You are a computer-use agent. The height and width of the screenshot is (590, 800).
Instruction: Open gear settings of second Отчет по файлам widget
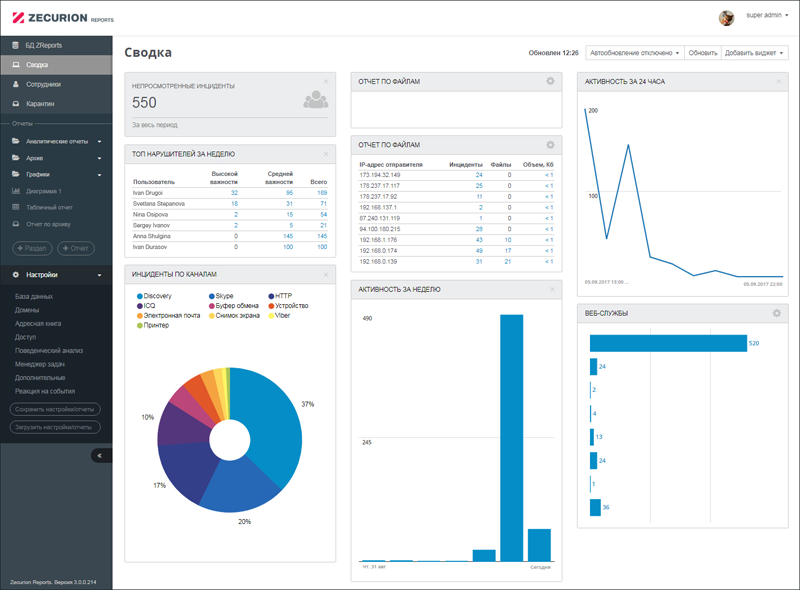550,145
